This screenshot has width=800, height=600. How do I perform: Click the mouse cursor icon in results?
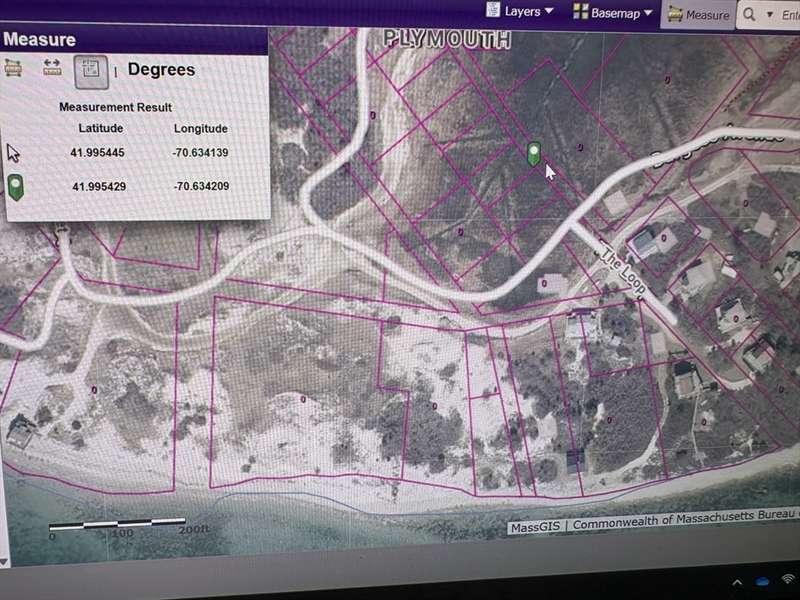[x=14, y=153]
